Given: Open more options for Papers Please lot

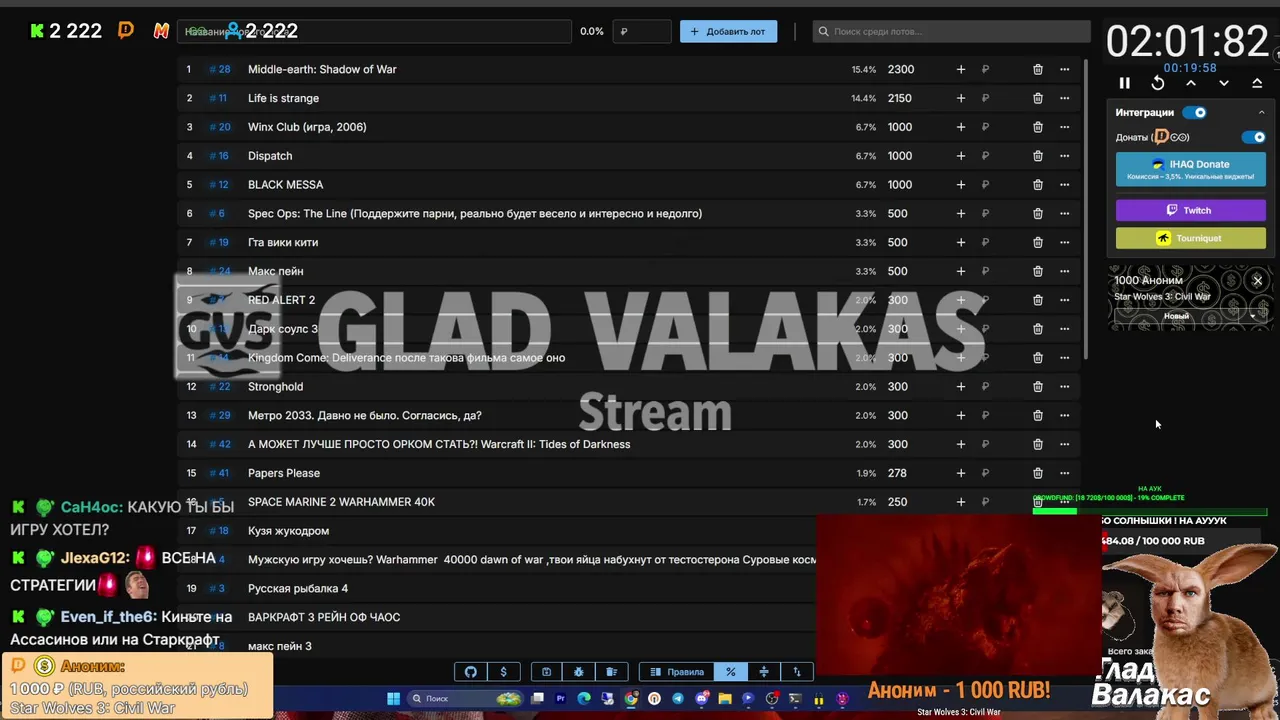Looking at the screenshot, I should 1064,473.
